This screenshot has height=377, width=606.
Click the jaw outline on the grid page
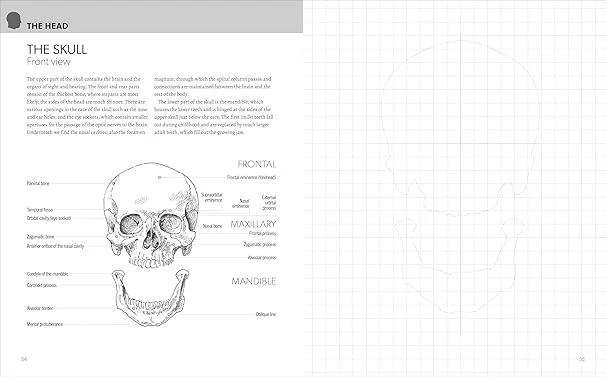(x=459, y=265)
